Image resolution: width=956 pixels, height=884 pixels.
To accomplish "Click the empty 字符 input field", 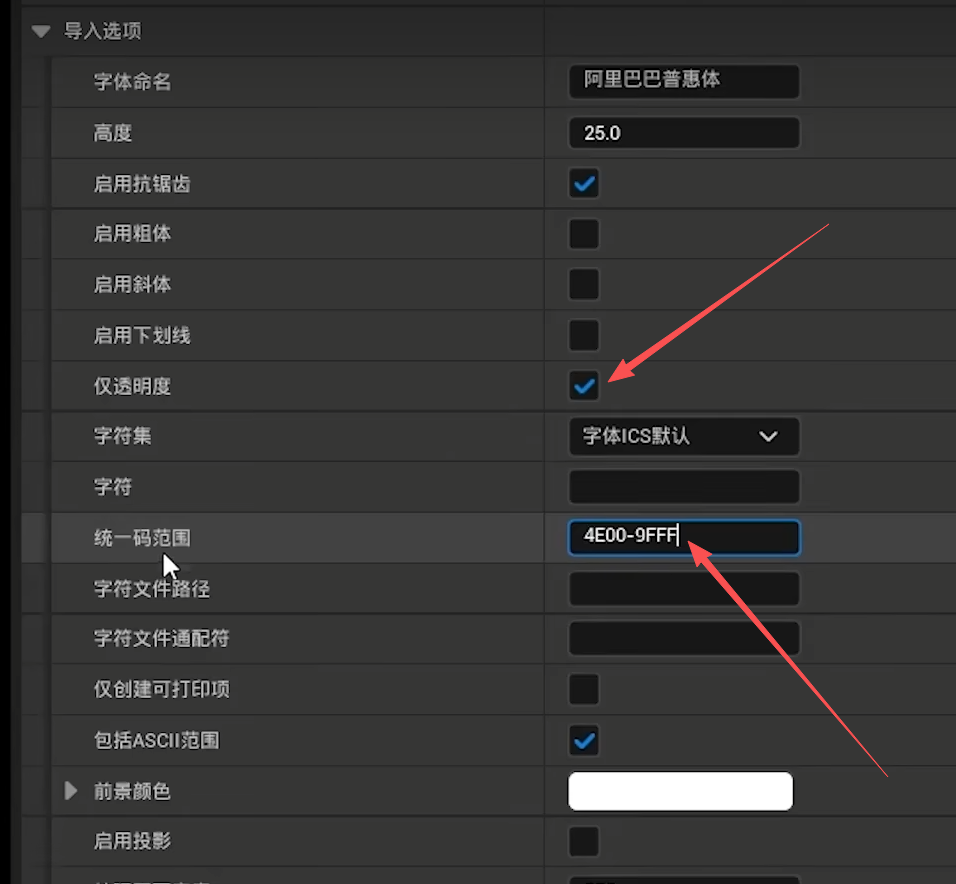I will pyautogui.click(x=683, y=487).
